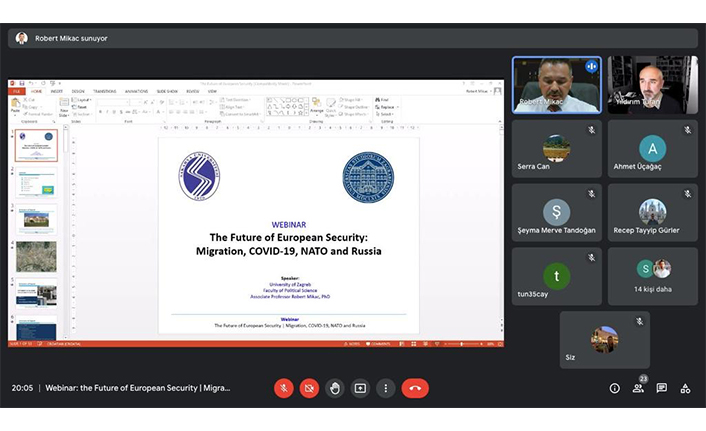706x431 pixels.
Task: Open more options three-dot menu
Action: pos(385,388)
